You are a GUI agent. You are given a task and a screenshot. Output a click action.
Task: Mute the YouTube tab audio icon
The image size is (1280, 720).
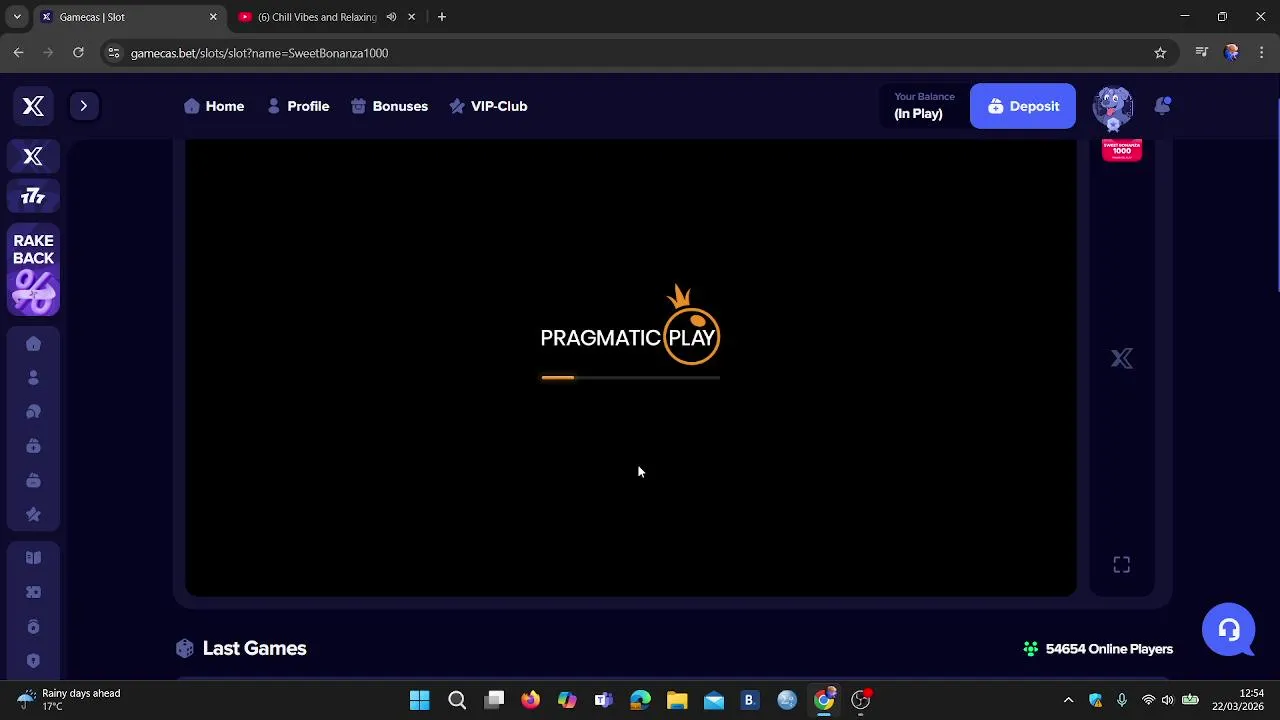click(391, 17)
